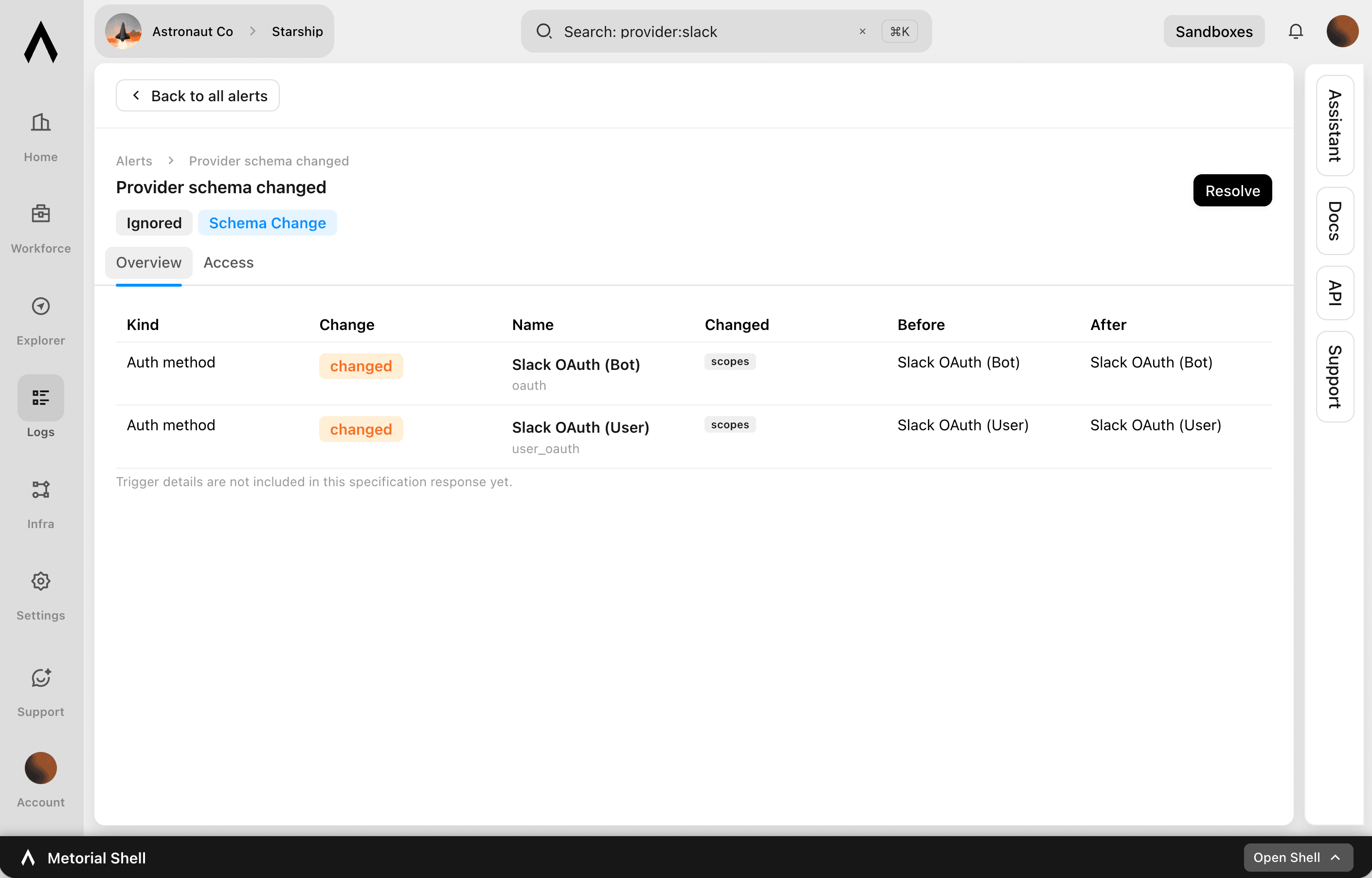Resolve the alert
The width and height of the screenshot is (1372, 878).
pos(1232,190)
